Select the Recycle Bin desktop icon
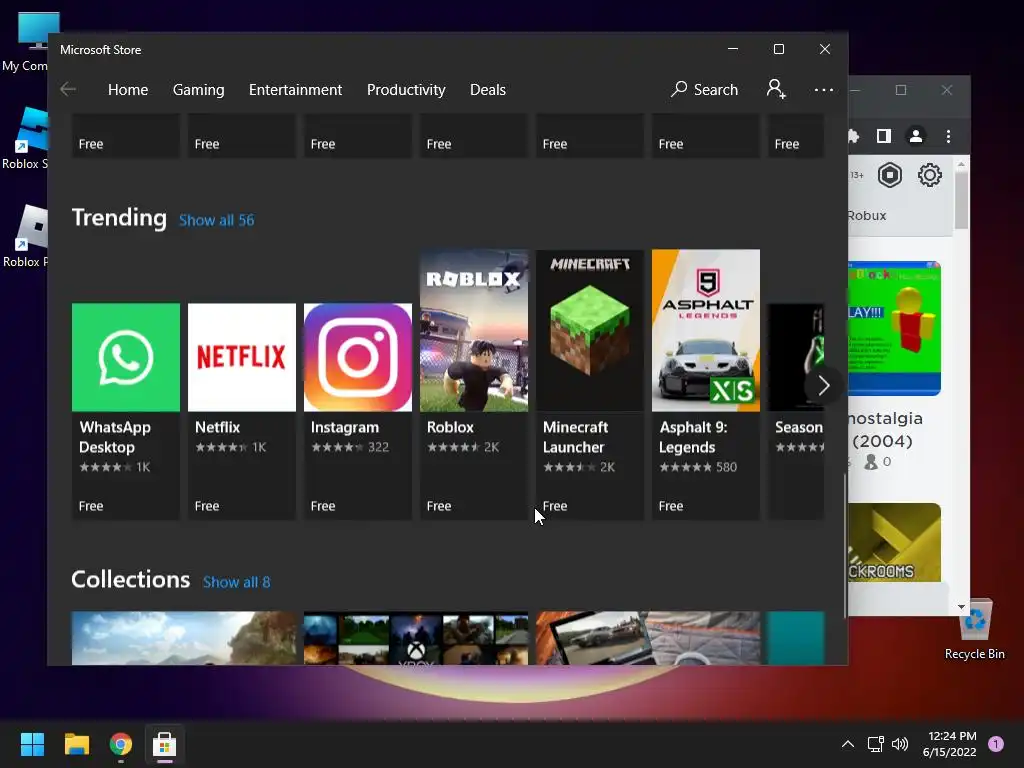 [x=975, y=630]
